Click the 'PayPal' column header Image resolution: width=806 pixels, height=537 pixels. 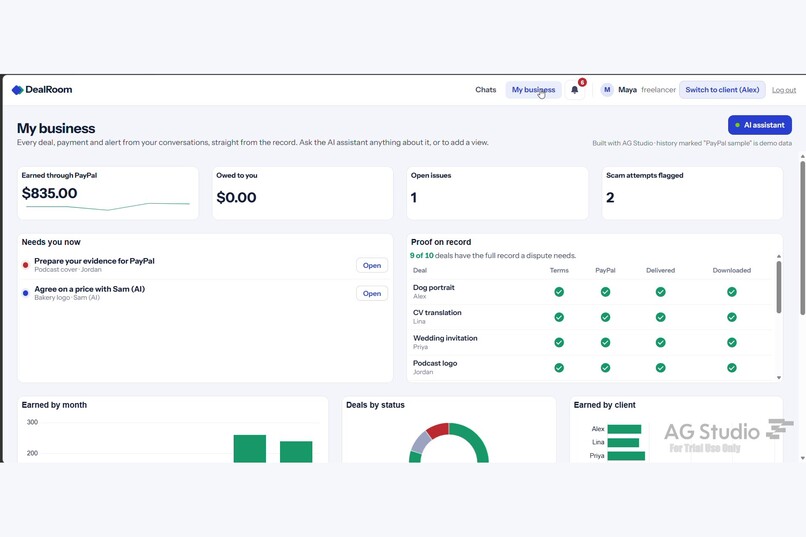pos(606,270)
